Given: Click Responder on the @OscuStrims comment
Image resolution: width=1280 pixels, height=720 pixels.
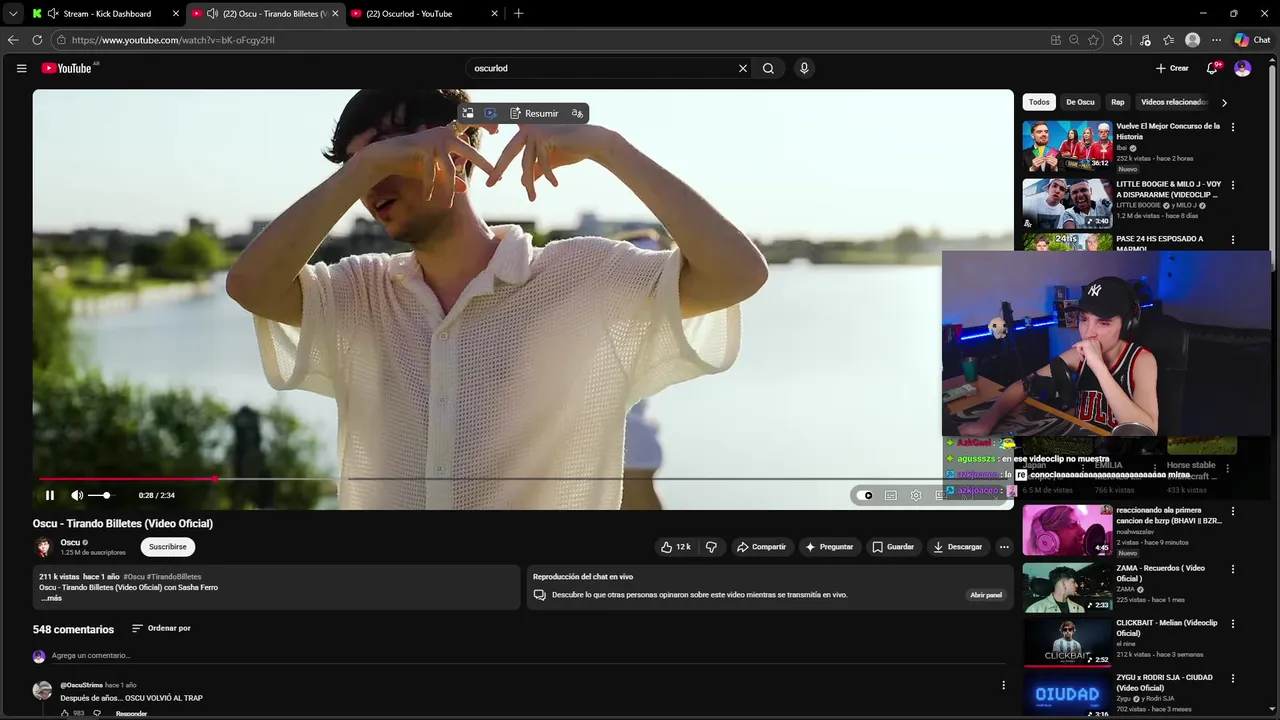Looking at the screenshot, I should click(132, 713).
